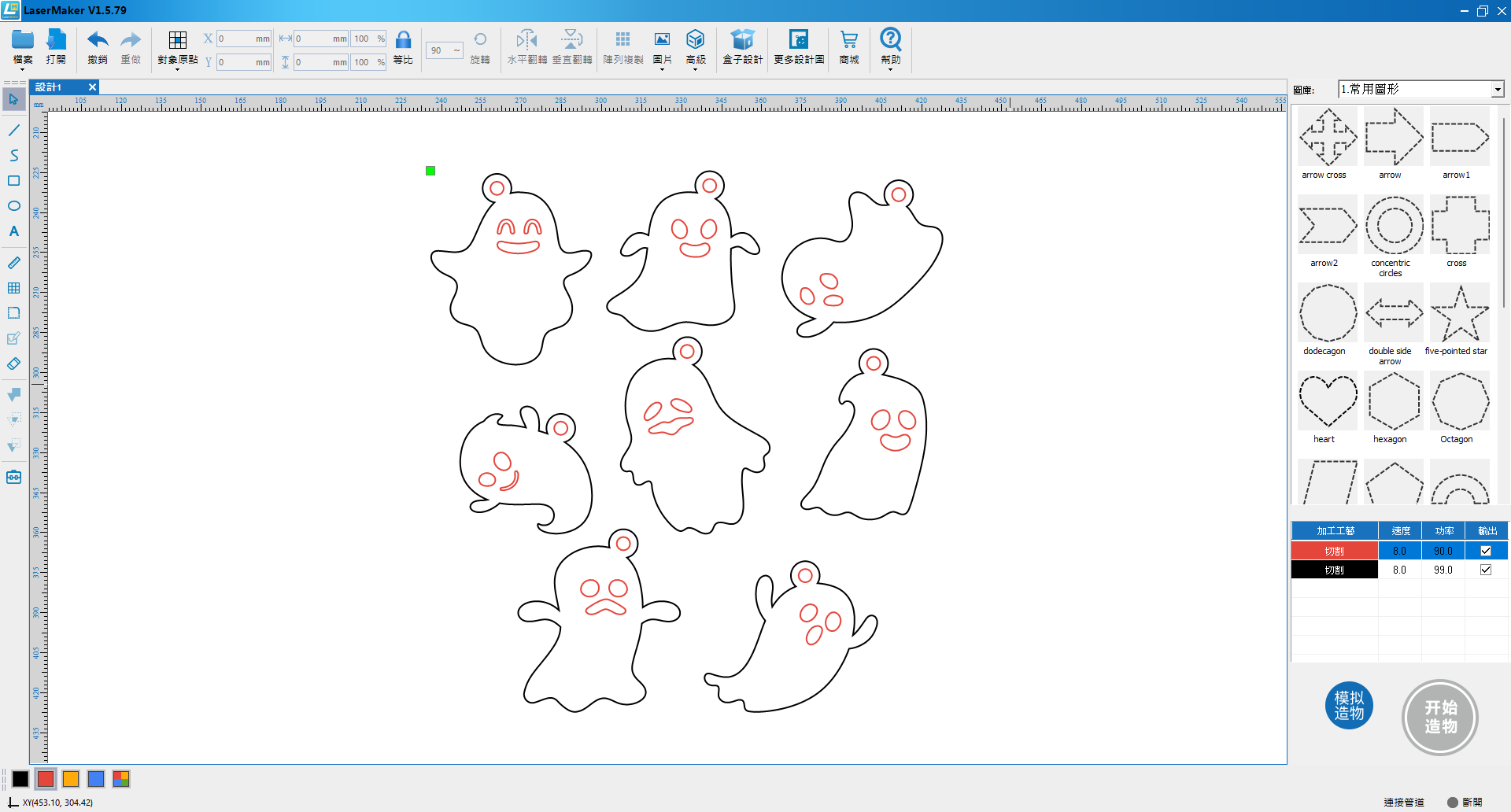Choose the heart shape from library
This screenshot has width=1511, height=812.
[1327, 401]
